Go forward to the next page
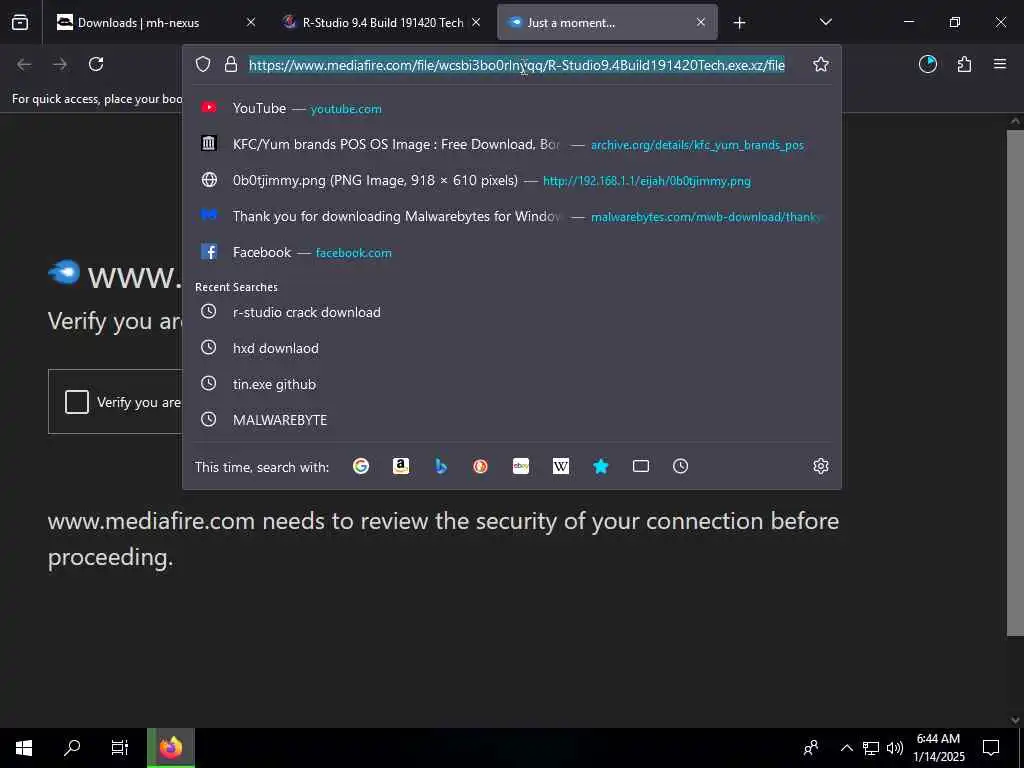Viewport: 1024px width, 768px height. pyautogui.click(x=60, y=64)
